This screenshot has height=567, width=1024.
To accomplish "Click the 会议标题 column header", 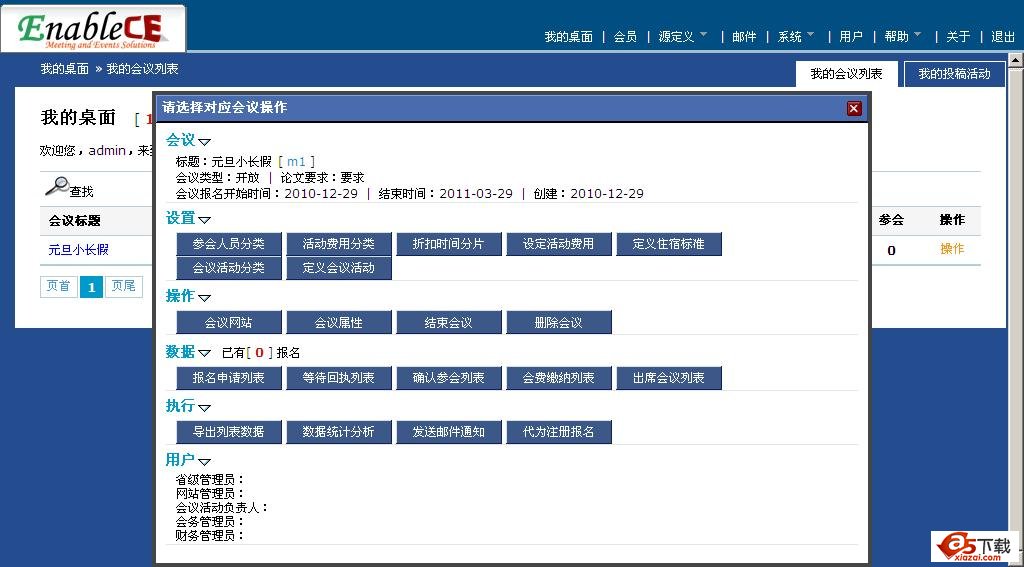I will coord(74,221).
